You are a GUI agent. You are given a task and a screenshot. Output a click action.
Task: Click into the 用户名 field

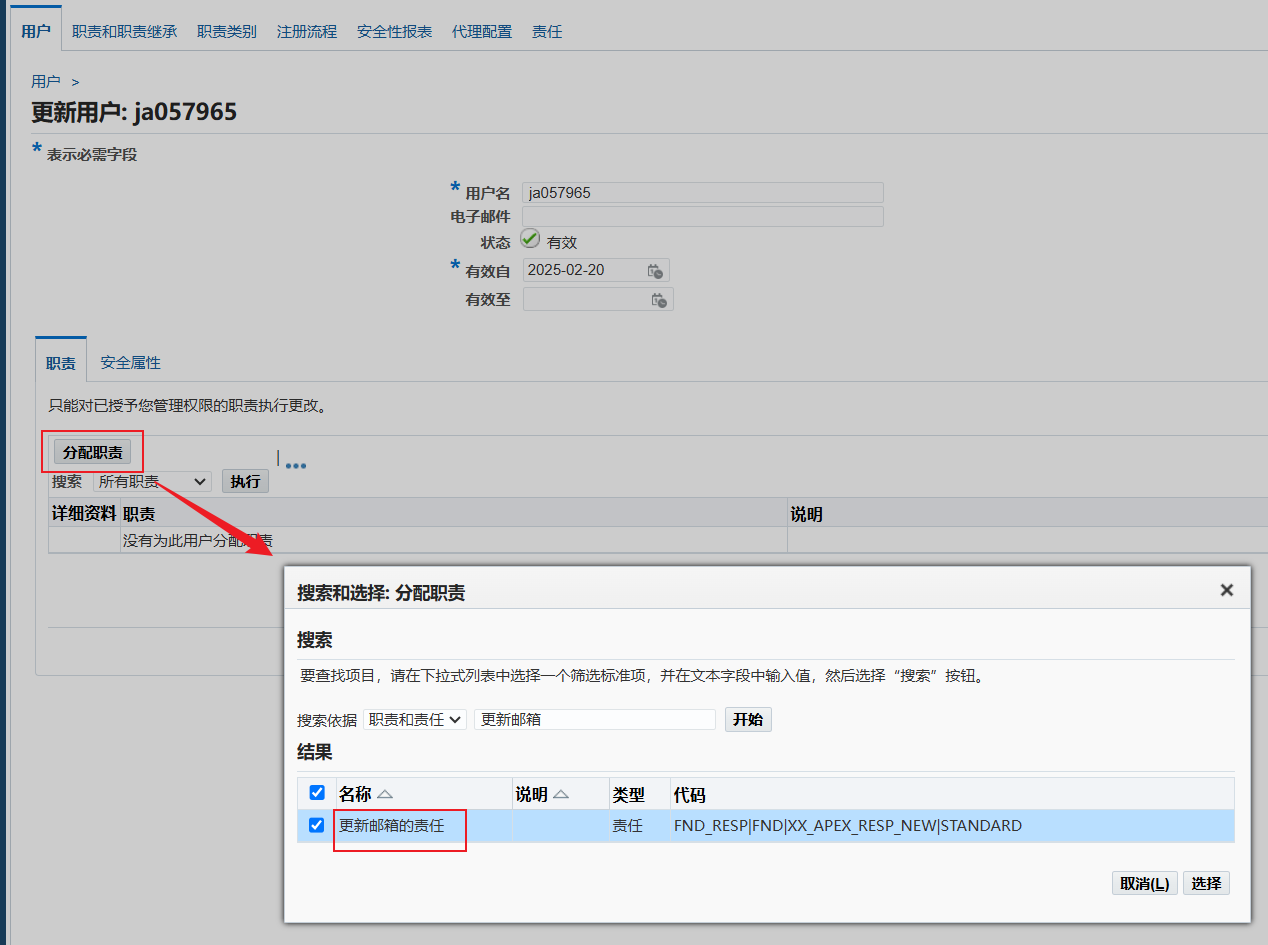703,193
